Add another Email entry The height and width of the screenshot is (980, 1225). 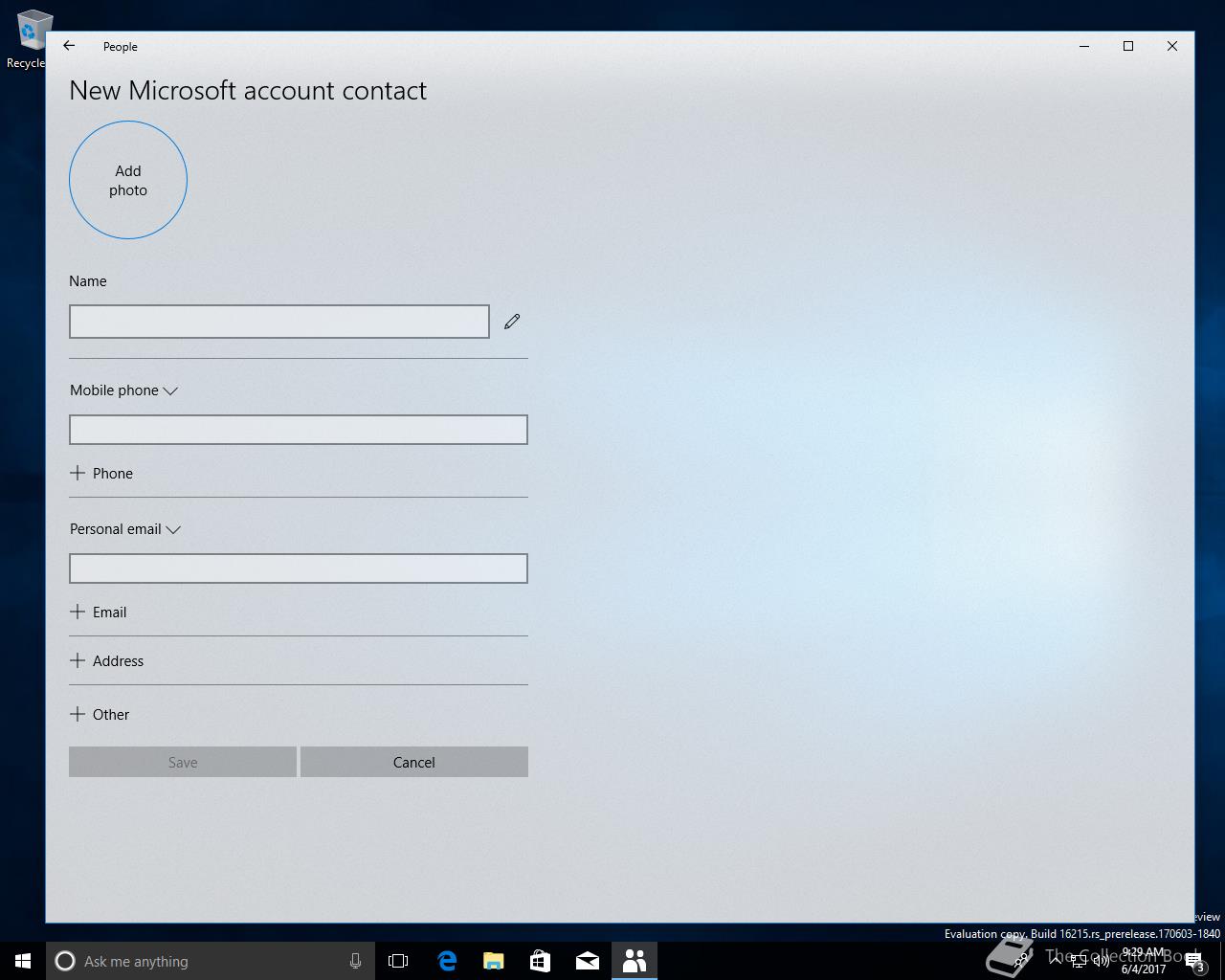[x=99, y=612]
